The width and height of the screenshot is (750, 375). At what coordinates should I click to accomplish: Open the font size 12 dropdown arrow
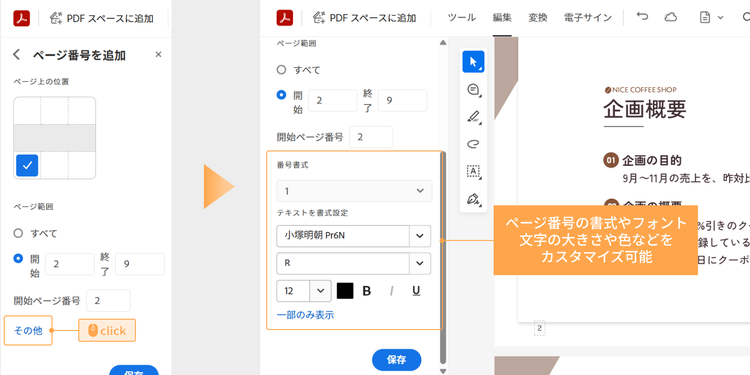tap(320, 291)
